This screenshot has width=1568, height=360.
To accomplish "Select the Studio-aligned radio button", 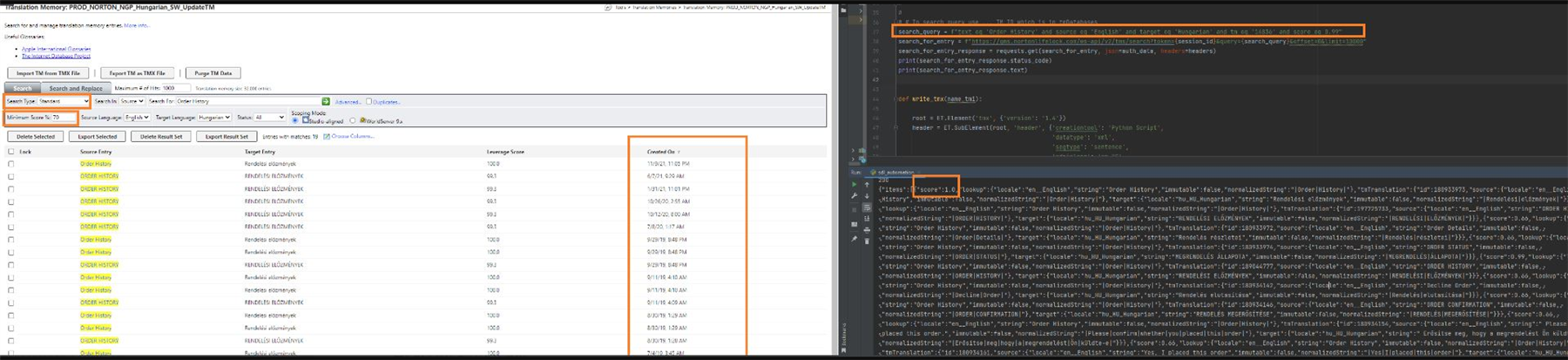I will pos(295,120).
